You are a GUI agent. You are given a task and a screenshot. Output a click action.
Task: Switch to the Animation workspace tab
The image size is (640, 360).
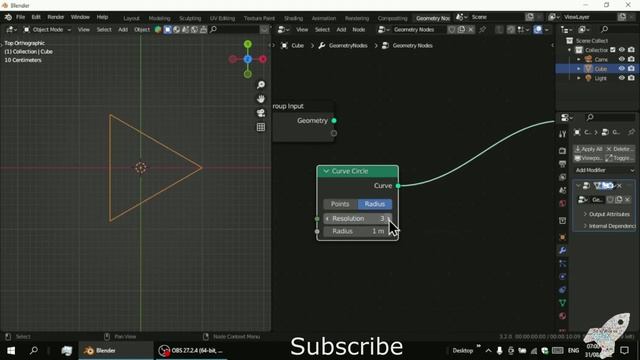pyautogui.click(x=324, y=18)
